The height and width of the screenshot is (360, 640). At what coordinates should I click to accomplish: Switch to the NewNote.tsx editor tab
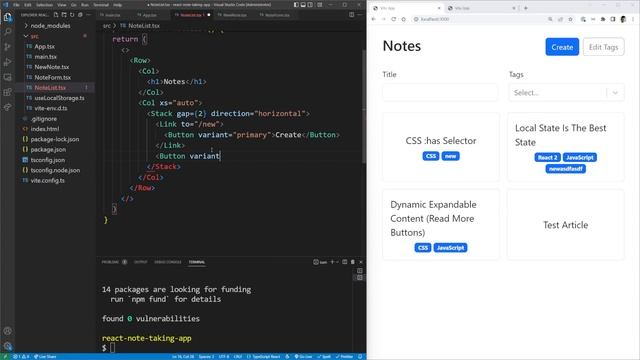(x=235, y=15)
